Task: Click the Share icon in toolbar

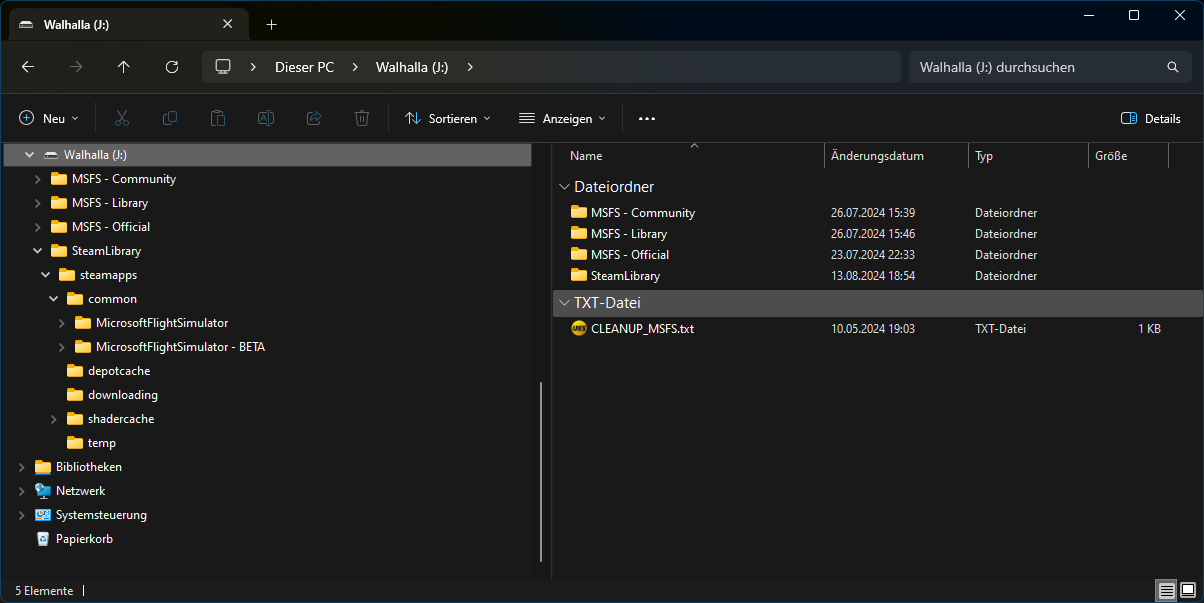Action: click(314, 118)
